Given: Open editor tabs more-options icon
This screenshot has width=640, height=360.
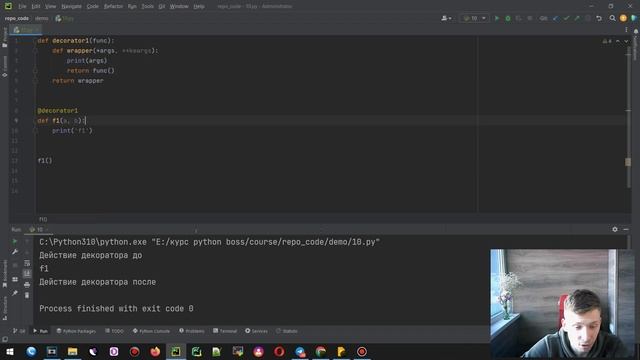Looking at the screenshot, I should (x=626, y=30).
